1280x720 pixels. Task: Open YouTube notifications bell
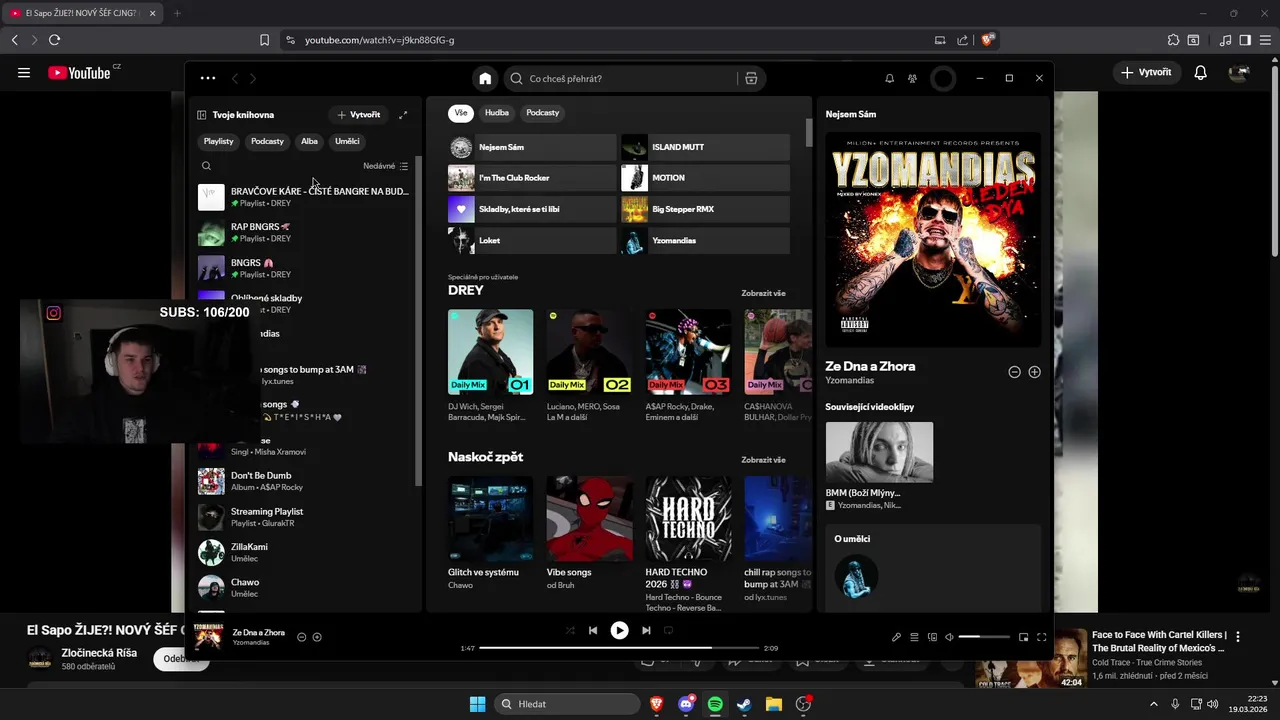[1201, 72]
